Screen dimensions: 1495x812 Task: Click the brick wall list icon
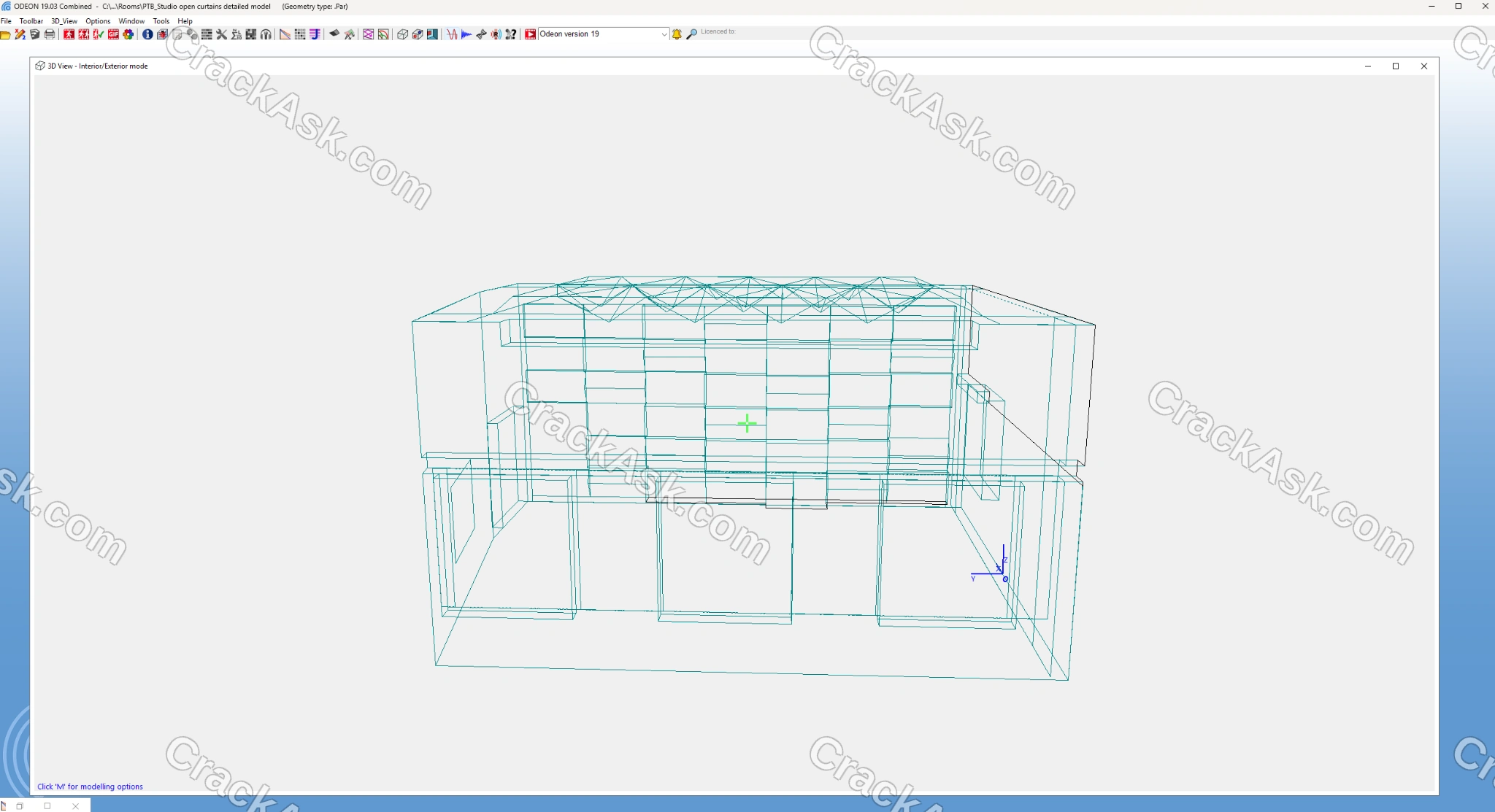[207, 34]
